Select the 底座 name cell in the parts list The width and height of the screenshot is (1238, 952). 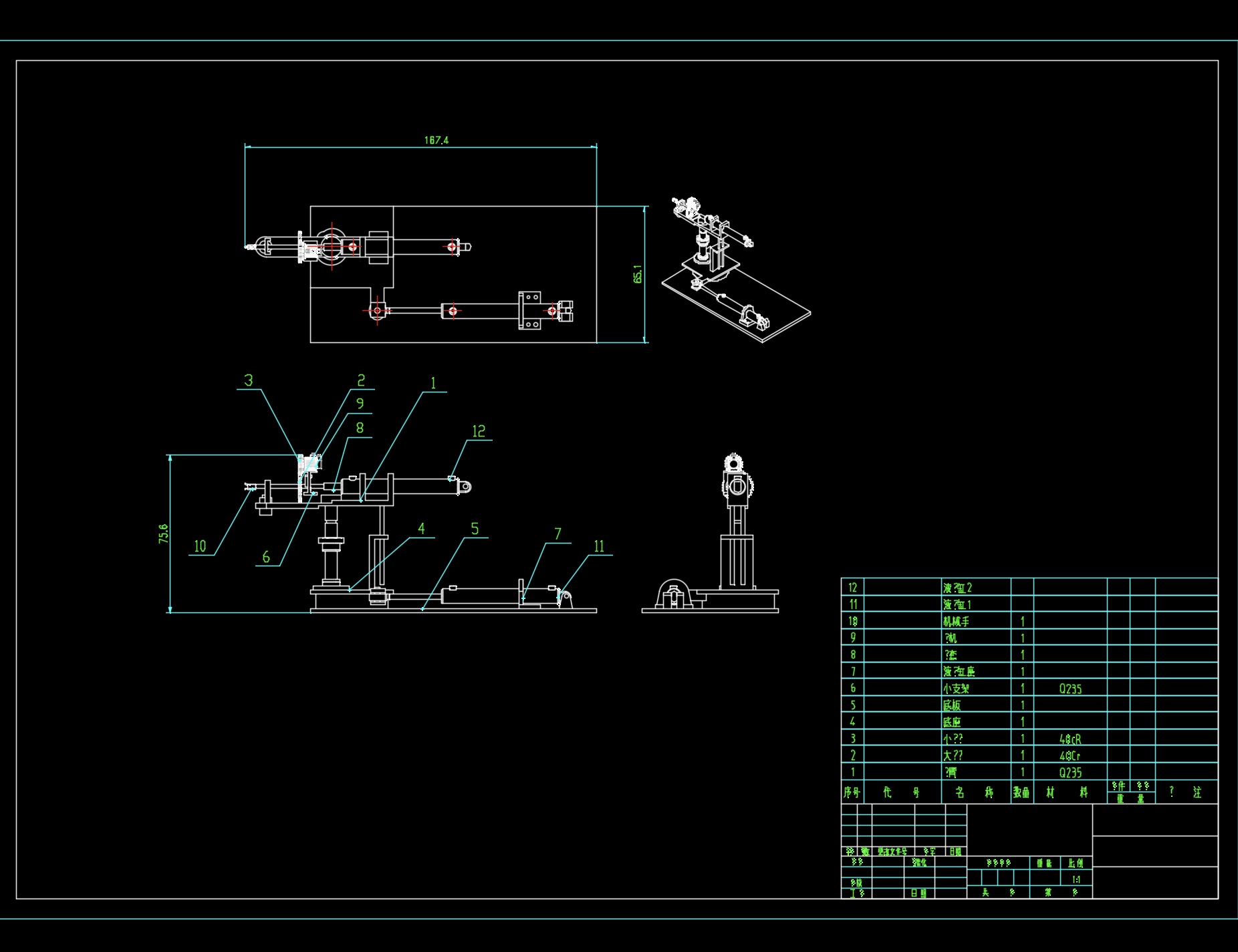point(976,722)
